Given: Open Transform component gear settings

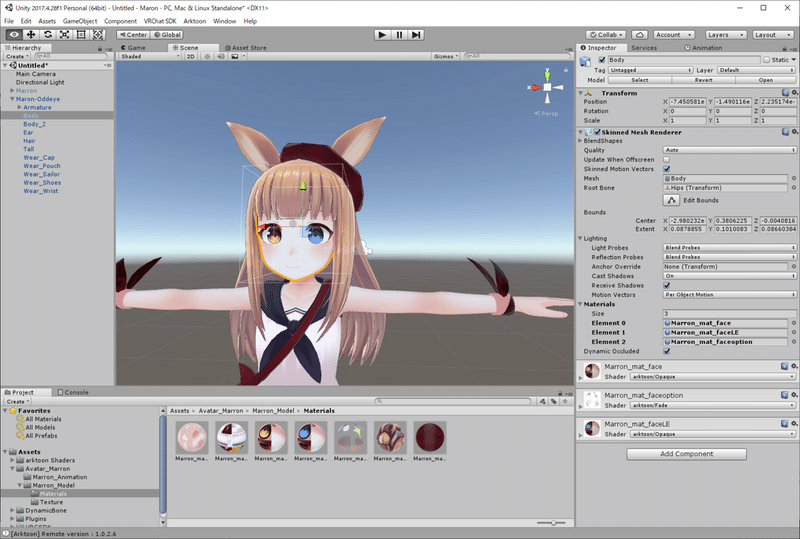Looking at the screenshot, I should click(794, 93).
